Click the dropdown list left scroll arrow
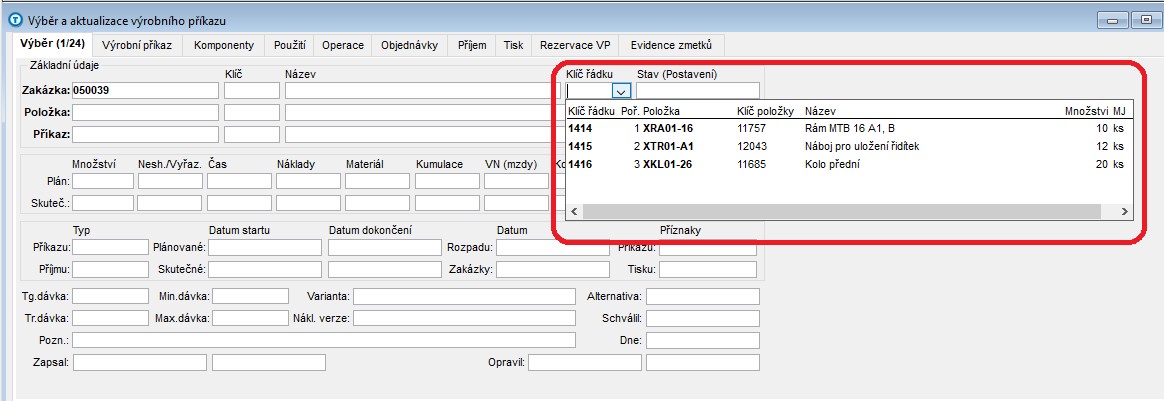The image size is (1164, 401). [x=574, y=212]
